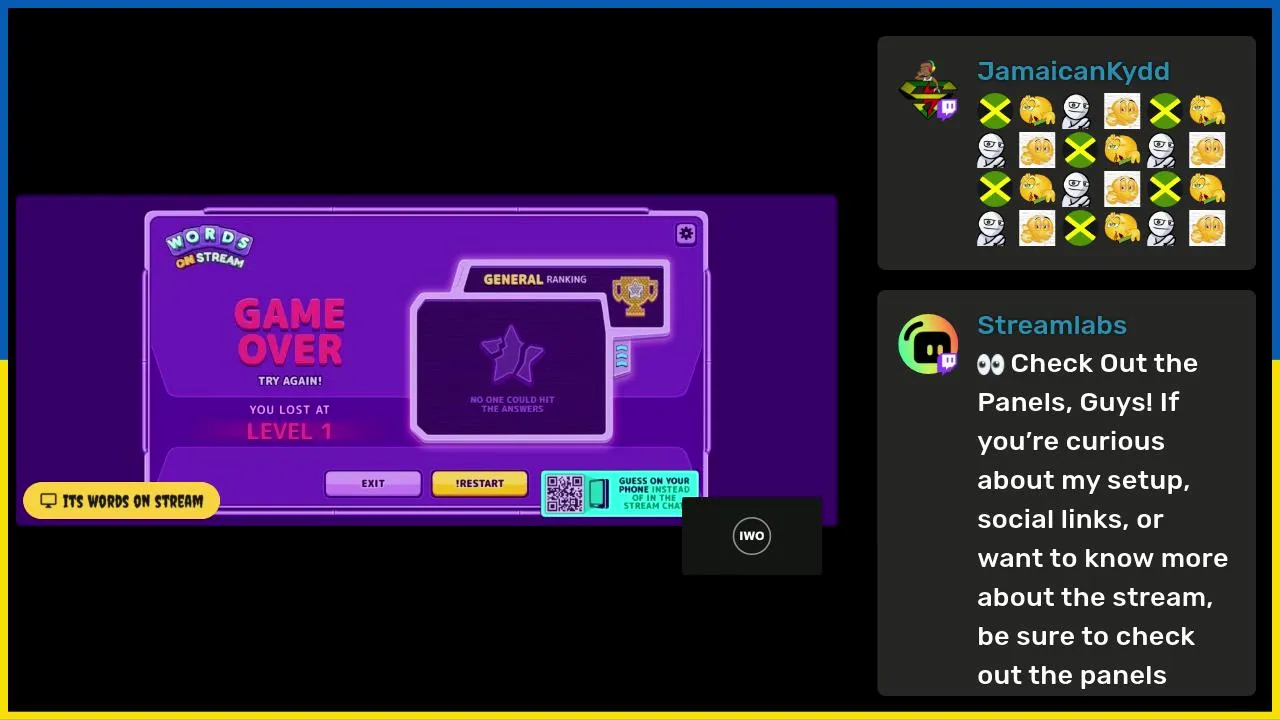This screenshot has width=1280, height=720.
Task: Click the EXIT button
Action: point(373,484)
